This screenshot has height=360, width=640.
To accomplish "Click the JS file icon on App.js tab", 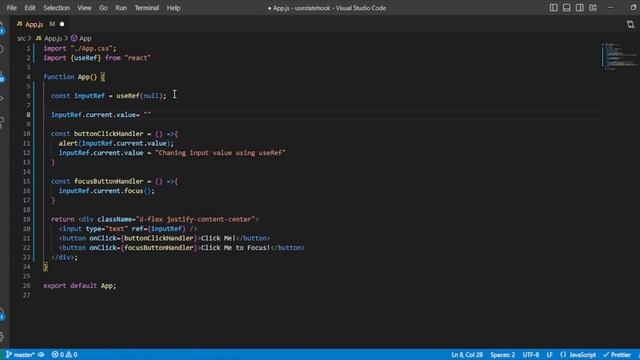I will (x=19, y=24).
